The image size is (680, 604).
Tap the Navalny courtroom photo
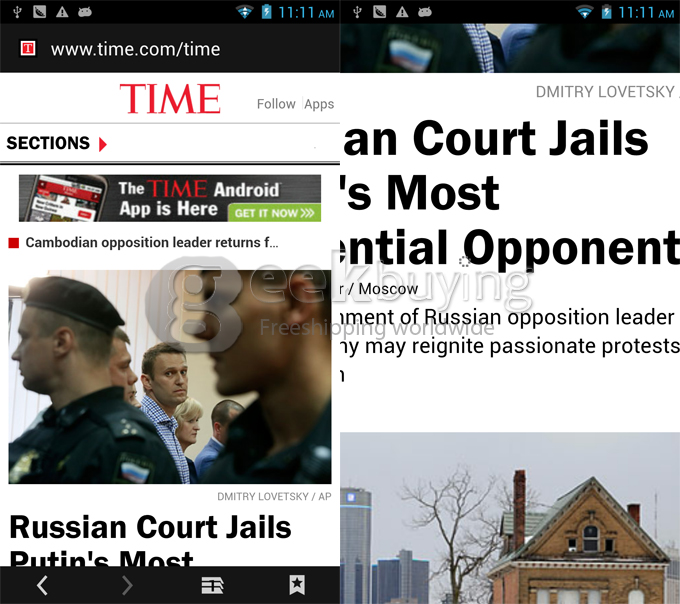click(170, 377)
